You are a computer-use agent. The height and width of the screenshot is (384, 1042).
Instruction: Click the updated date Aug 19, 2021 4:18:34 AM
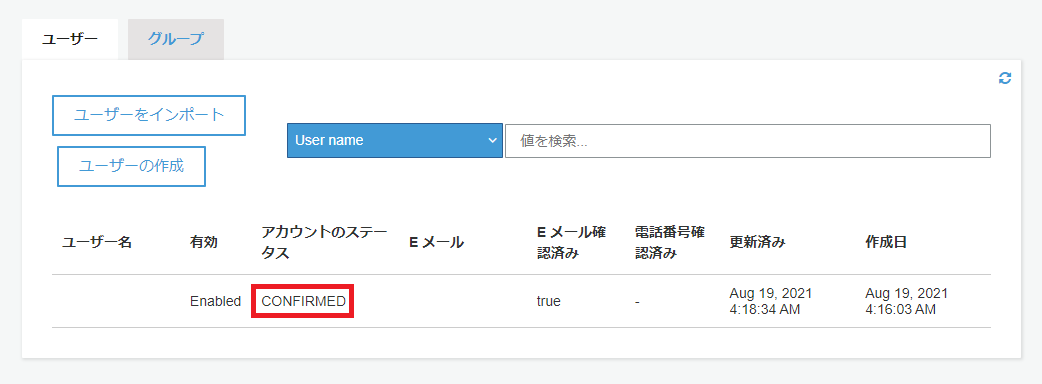point(771,301)
